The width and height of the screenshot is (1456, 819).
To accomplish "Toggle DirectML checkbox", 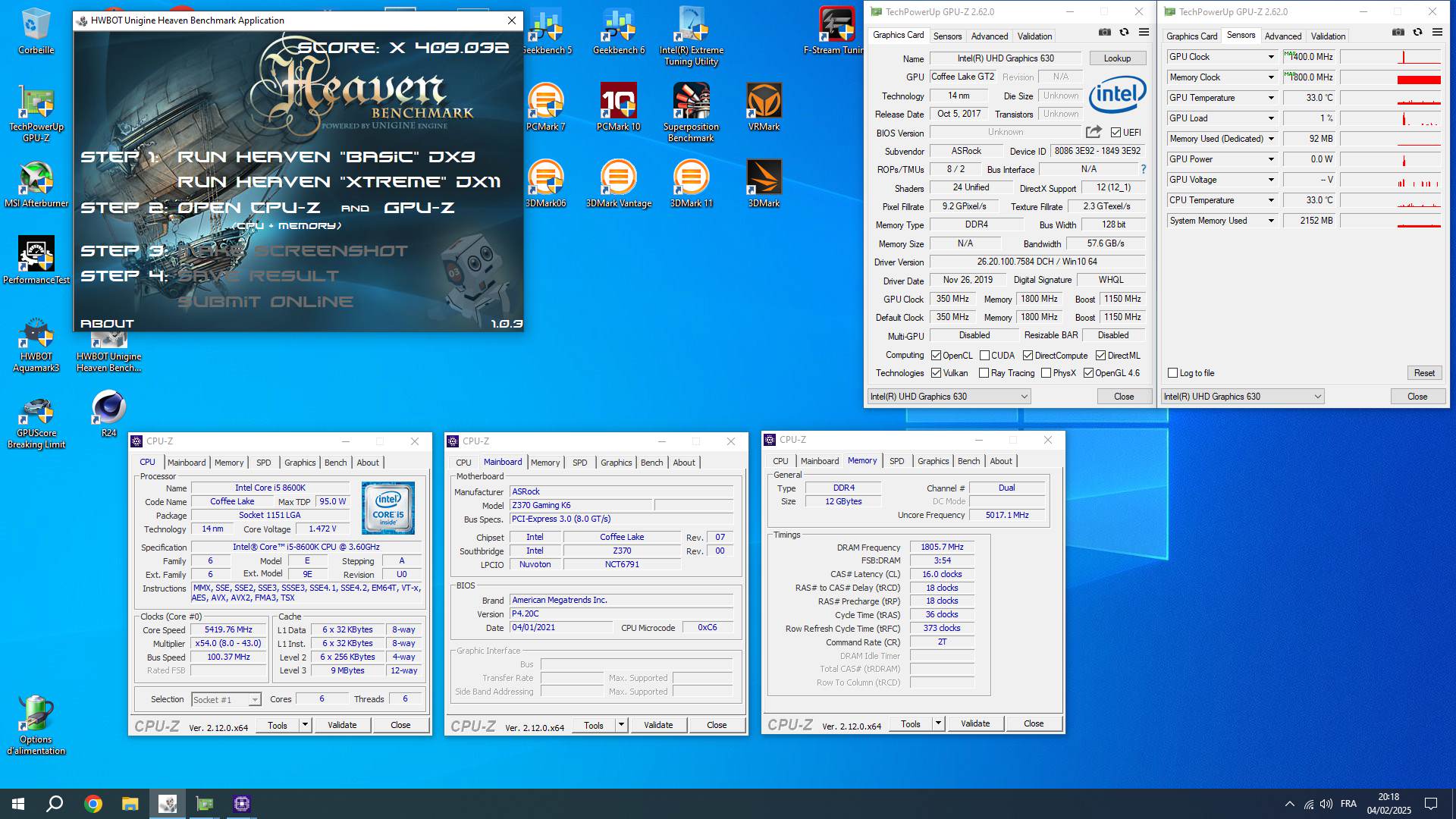I will [1100, 356].
